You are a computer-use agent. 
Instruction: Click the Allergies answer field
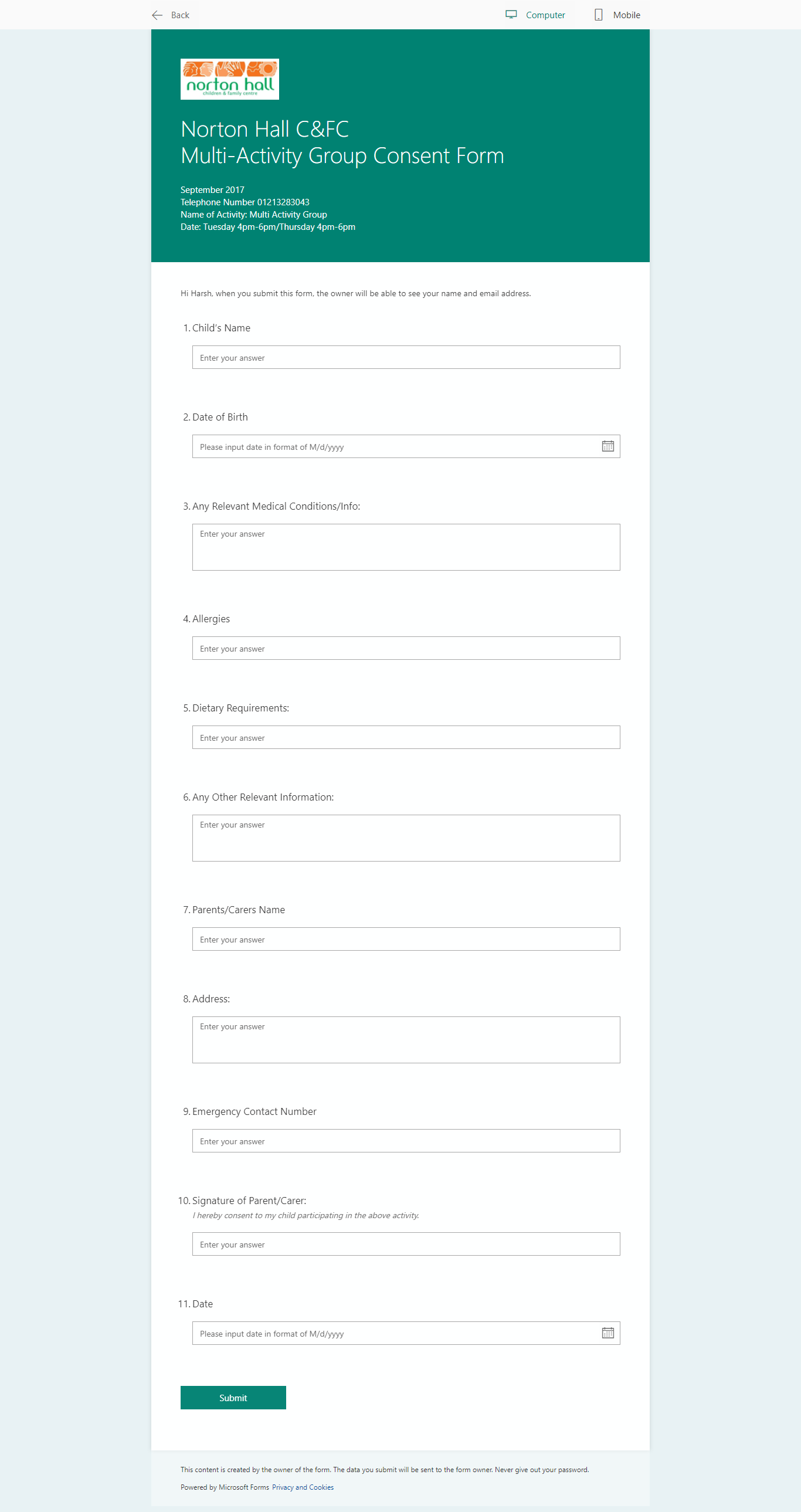(406, 648)
